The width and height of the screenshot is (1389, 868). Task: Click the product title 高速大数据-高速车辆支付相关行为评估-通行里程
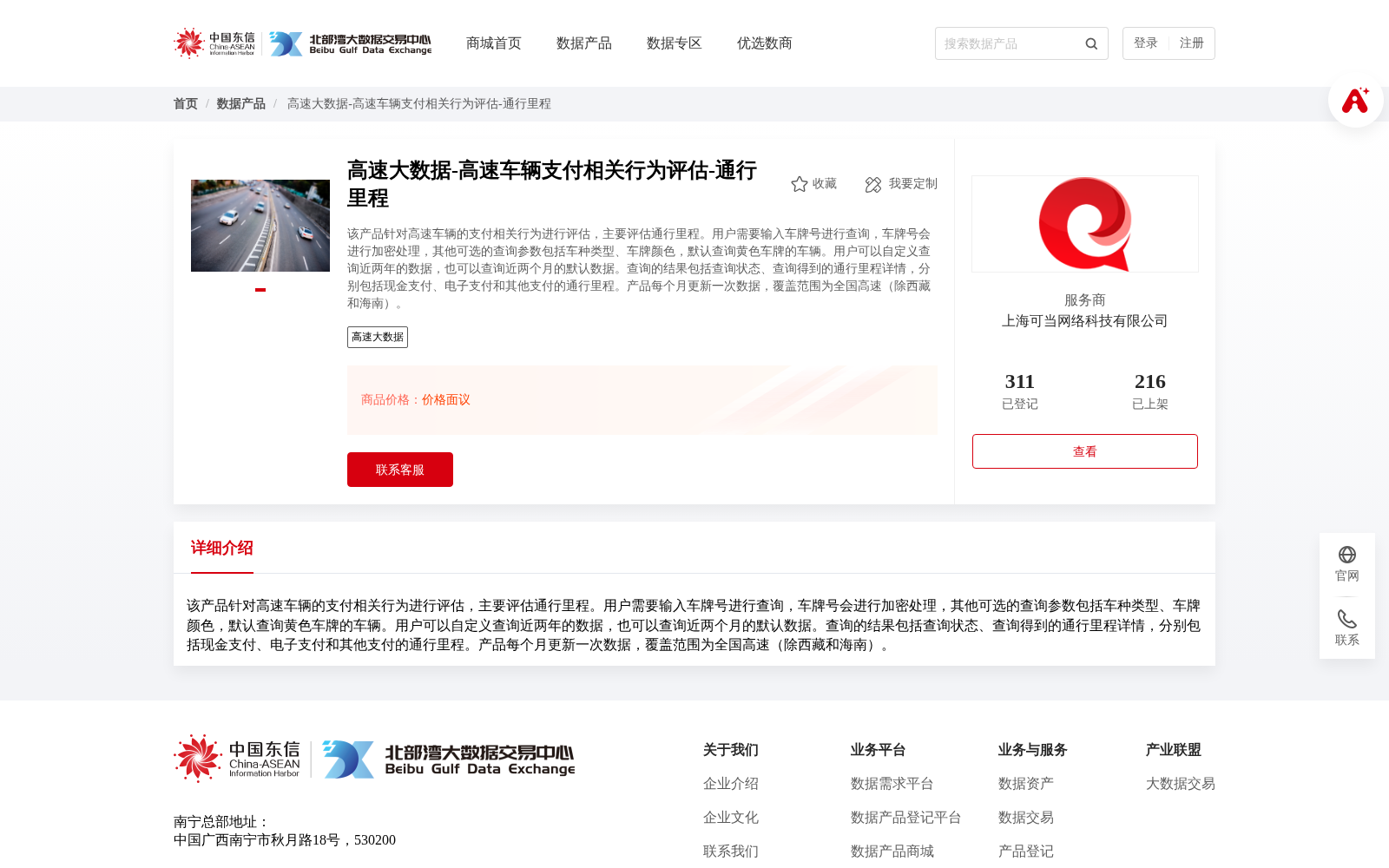click(552, 184)
